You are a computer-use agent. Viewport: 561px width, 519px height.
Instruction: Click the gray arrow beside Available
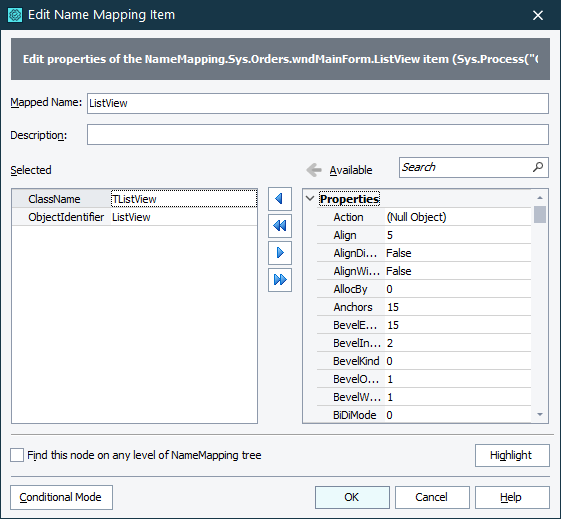click(314, 170)
